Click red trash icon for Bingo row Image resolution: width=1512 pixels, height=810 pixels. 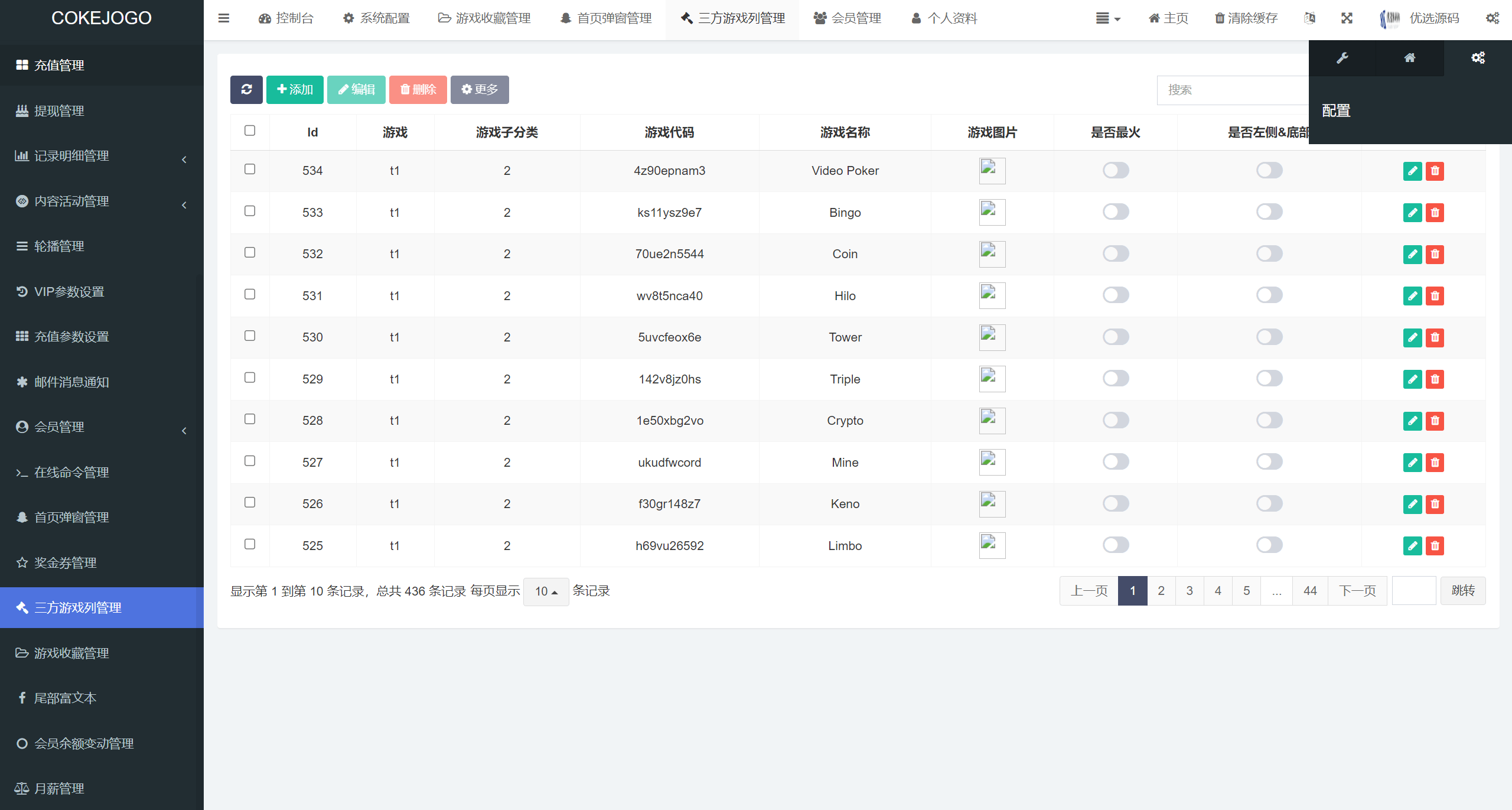(x=1435, y=213)
